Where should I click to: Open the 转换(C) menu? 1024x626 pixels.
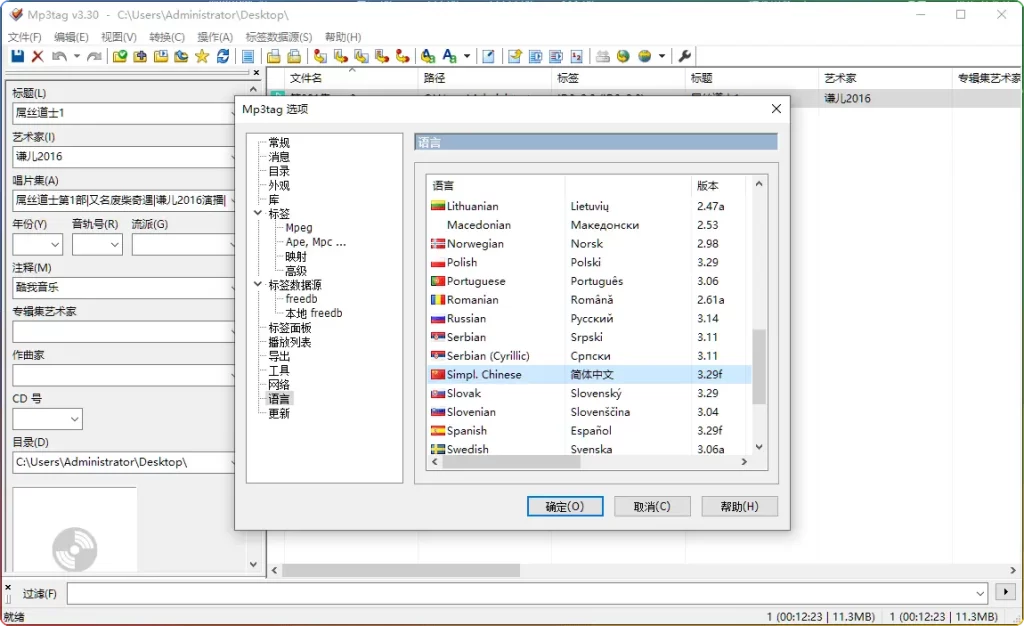tap(167, 37)
